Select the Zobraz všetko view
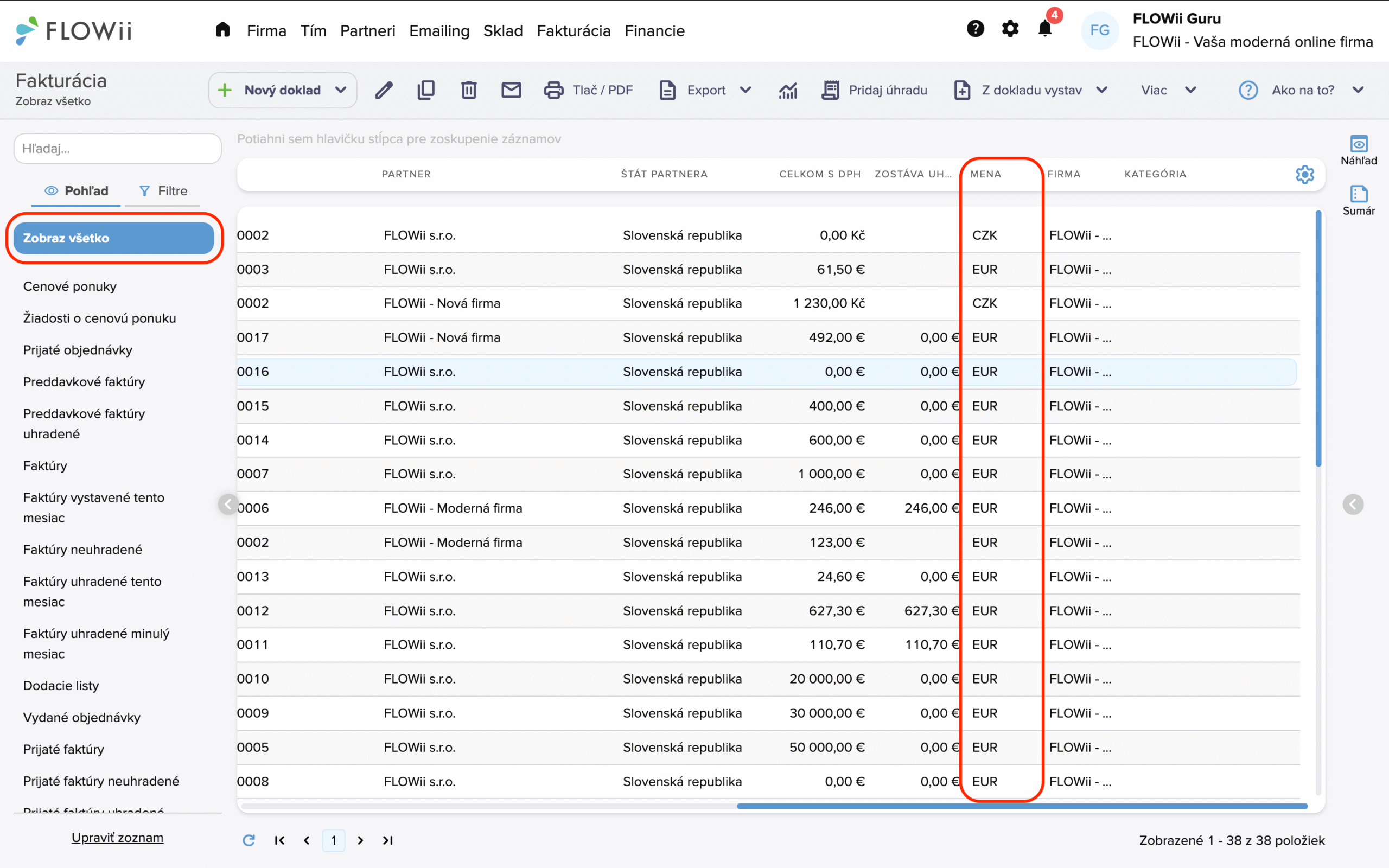This screenshot has height=868, width=1389. [113, 238]
